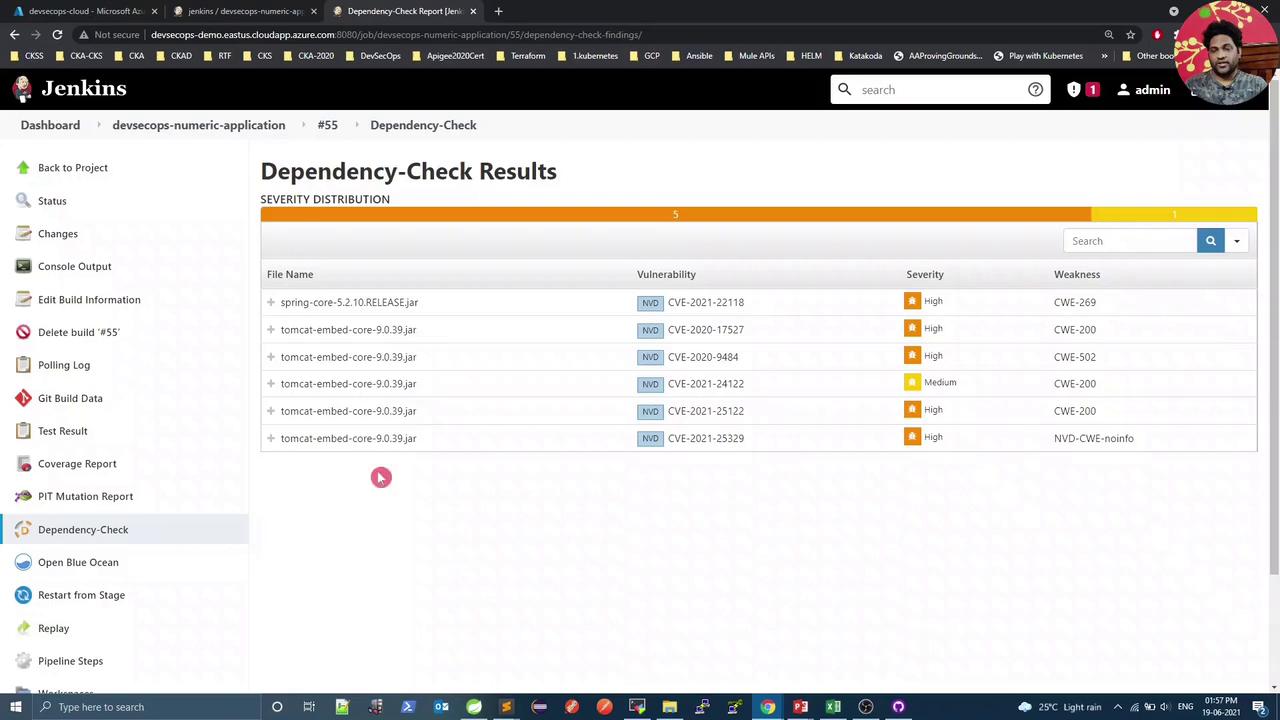Expand the CVE-2021-25122 row details
1280x720 pixels.
click(271, 411)
